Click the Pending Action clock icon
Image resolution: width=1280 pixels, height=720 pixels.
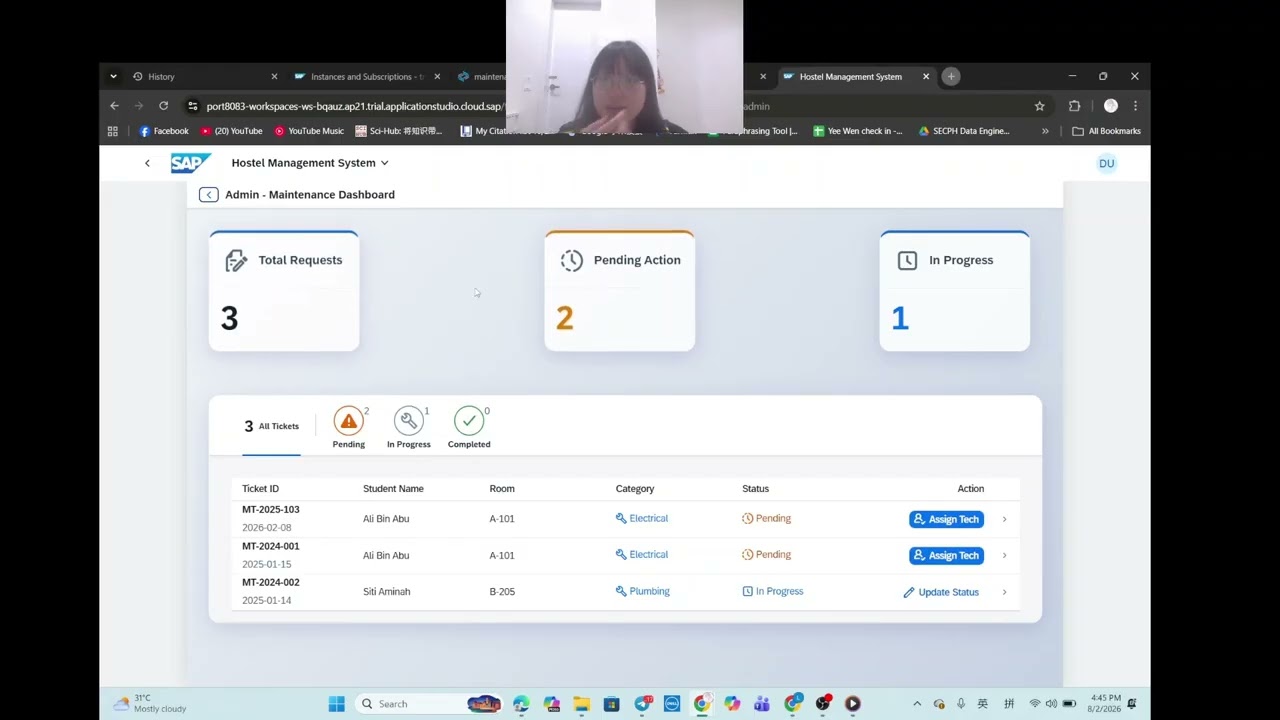571,260
